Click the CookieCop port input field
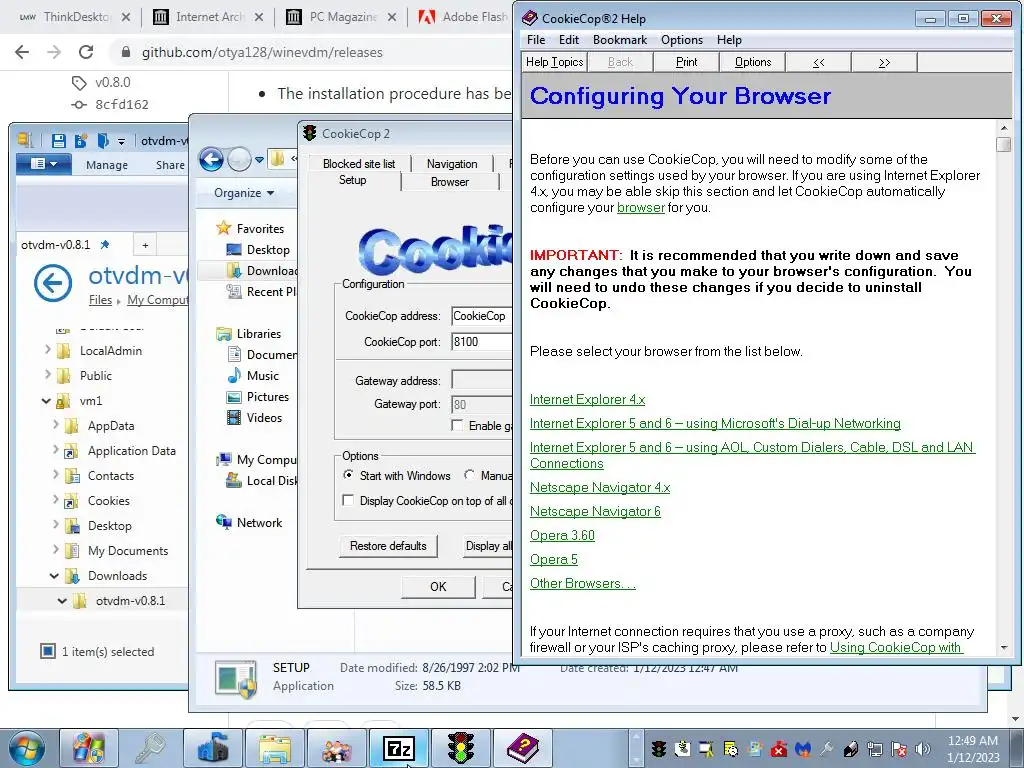The width and height of the screenshot is (1024, 768). coord(481,342)
